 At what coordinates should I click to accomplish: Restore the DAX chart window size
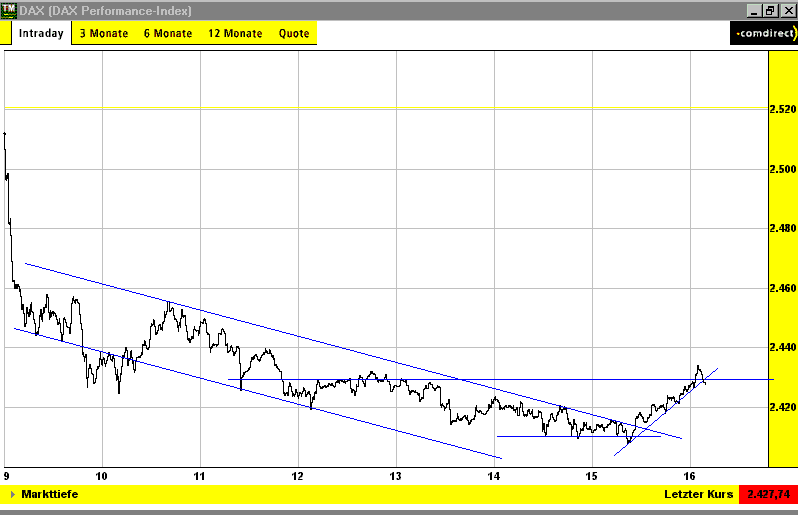point(770,10)
